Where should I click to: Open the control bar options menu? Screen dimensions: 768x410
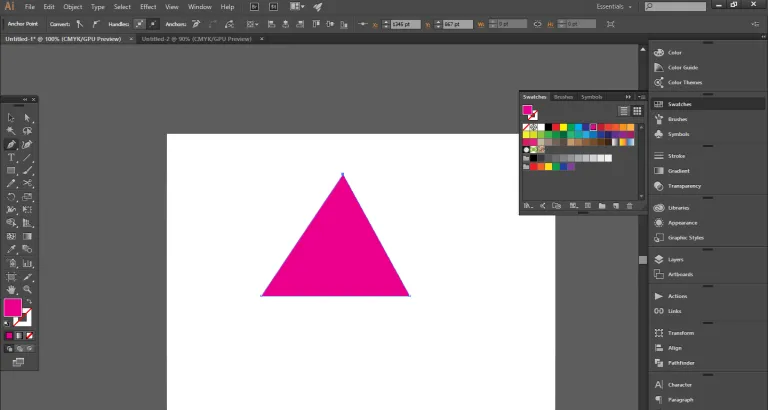pyautogui.click(x=755, y=24)
